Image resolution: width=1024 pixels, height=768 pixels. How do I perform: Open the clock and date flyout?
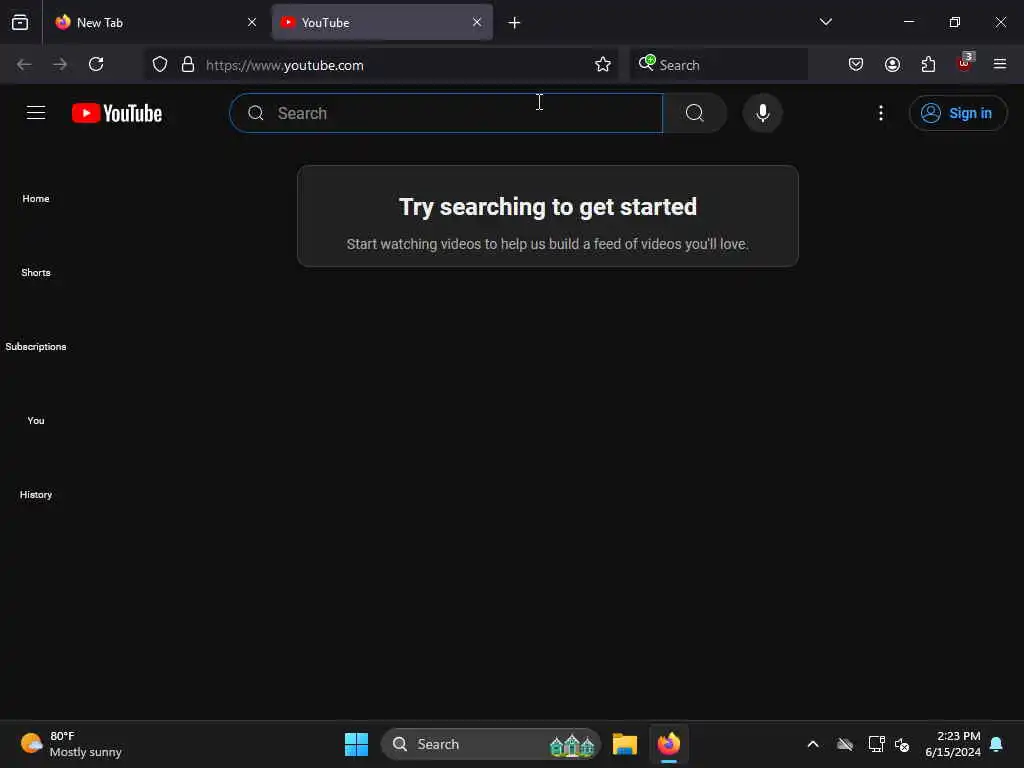click(953, 744)
